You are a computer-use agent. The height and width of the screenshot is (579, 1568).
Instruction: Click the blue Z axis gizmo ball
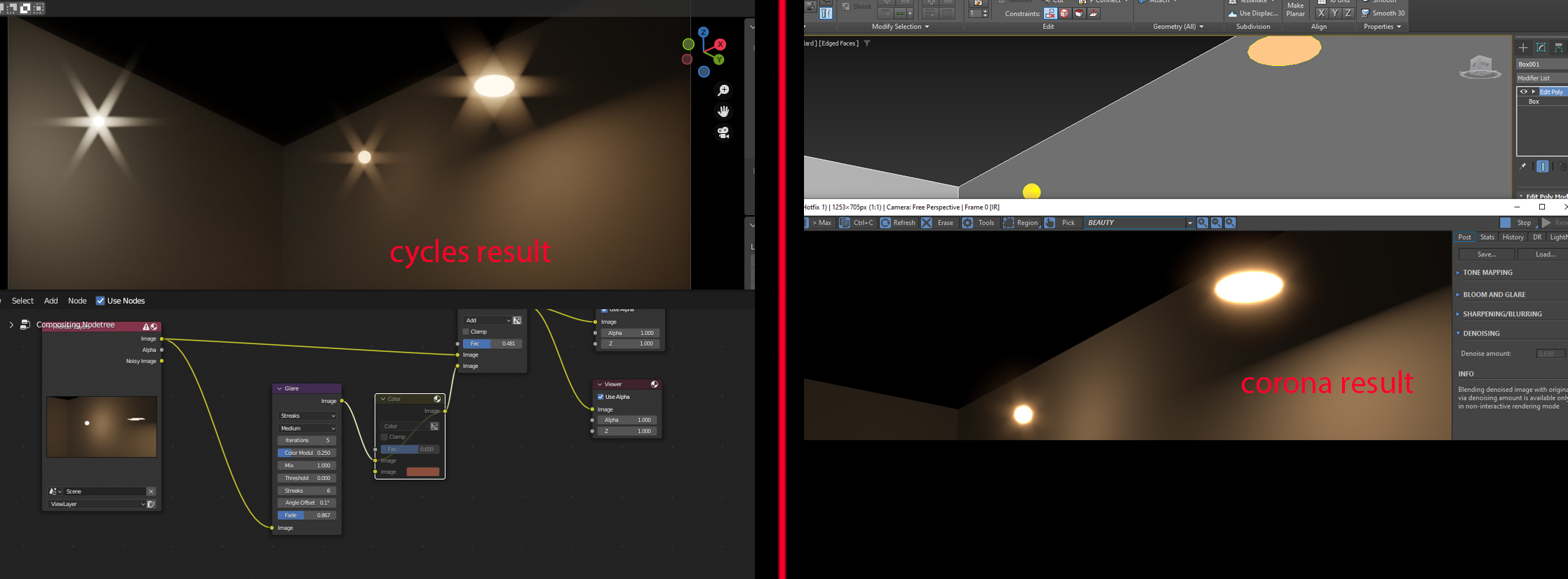click(703, 32)
